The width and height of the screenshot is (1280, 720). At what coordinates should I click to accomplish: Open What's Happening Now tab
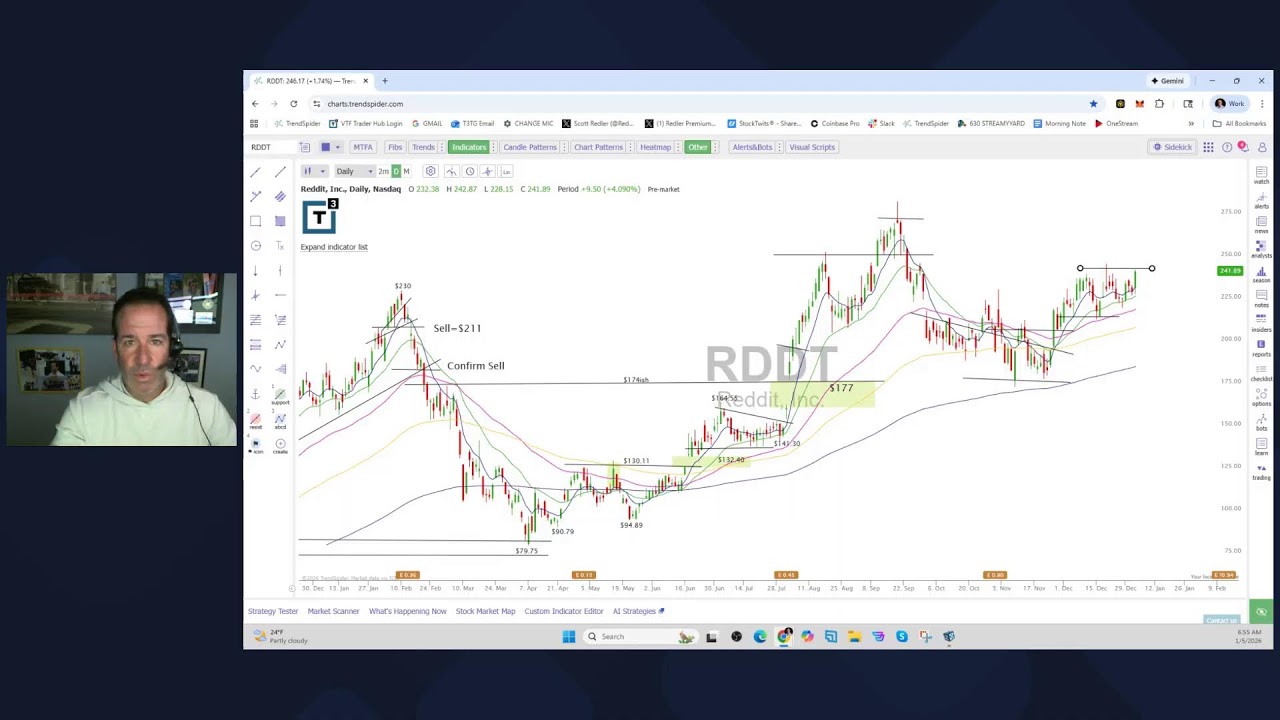pyautogui.click(x=408, y=611)
